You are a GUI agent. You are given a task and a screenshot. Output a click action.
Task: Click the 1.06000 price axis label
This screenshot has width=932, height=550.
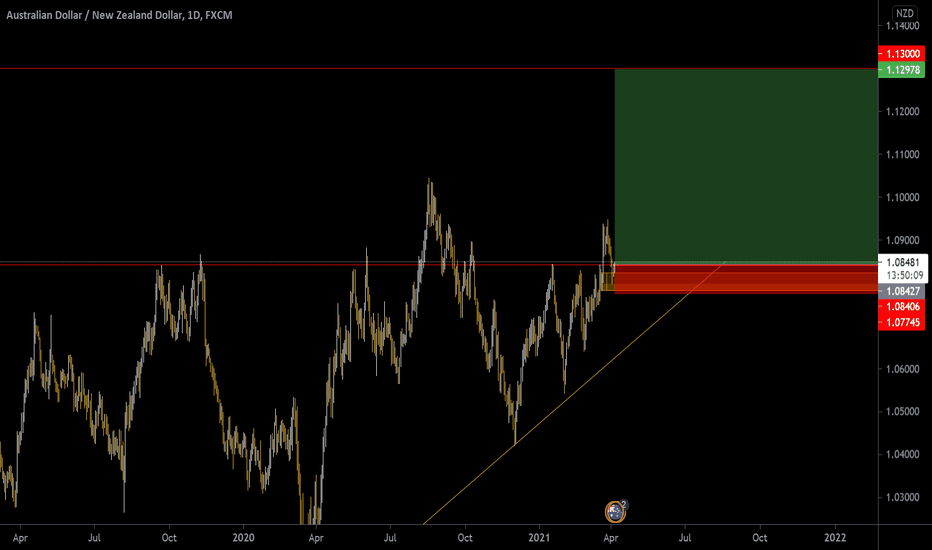(x=902, y=369)
